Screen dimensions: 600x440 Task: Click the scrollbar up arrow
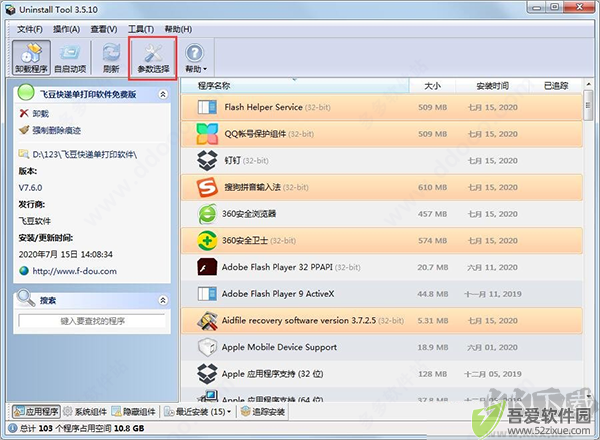(588, 84)
